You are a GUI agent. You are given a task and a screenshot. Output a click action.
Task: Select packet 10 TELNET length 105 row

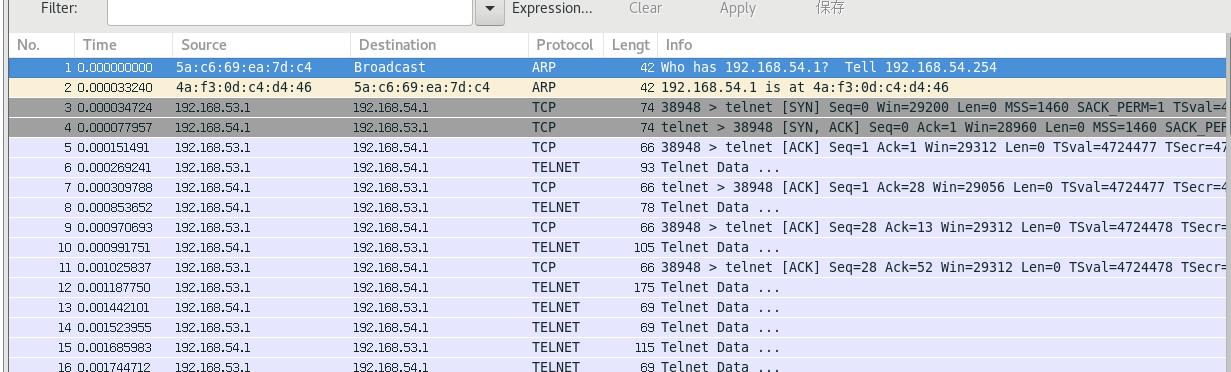(618, 247)
